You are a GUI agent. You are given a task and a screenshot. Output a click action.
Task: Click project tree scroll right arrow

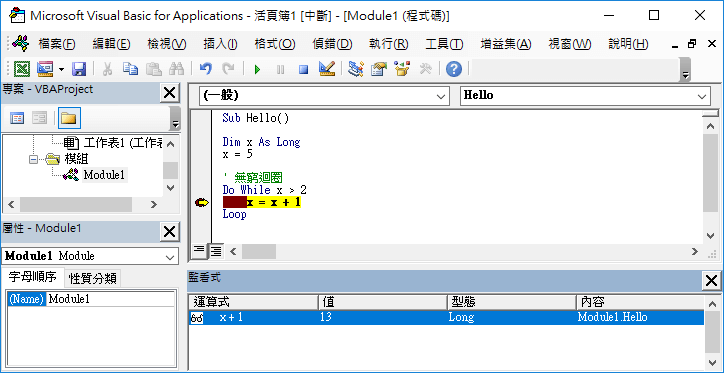(154, 204)
